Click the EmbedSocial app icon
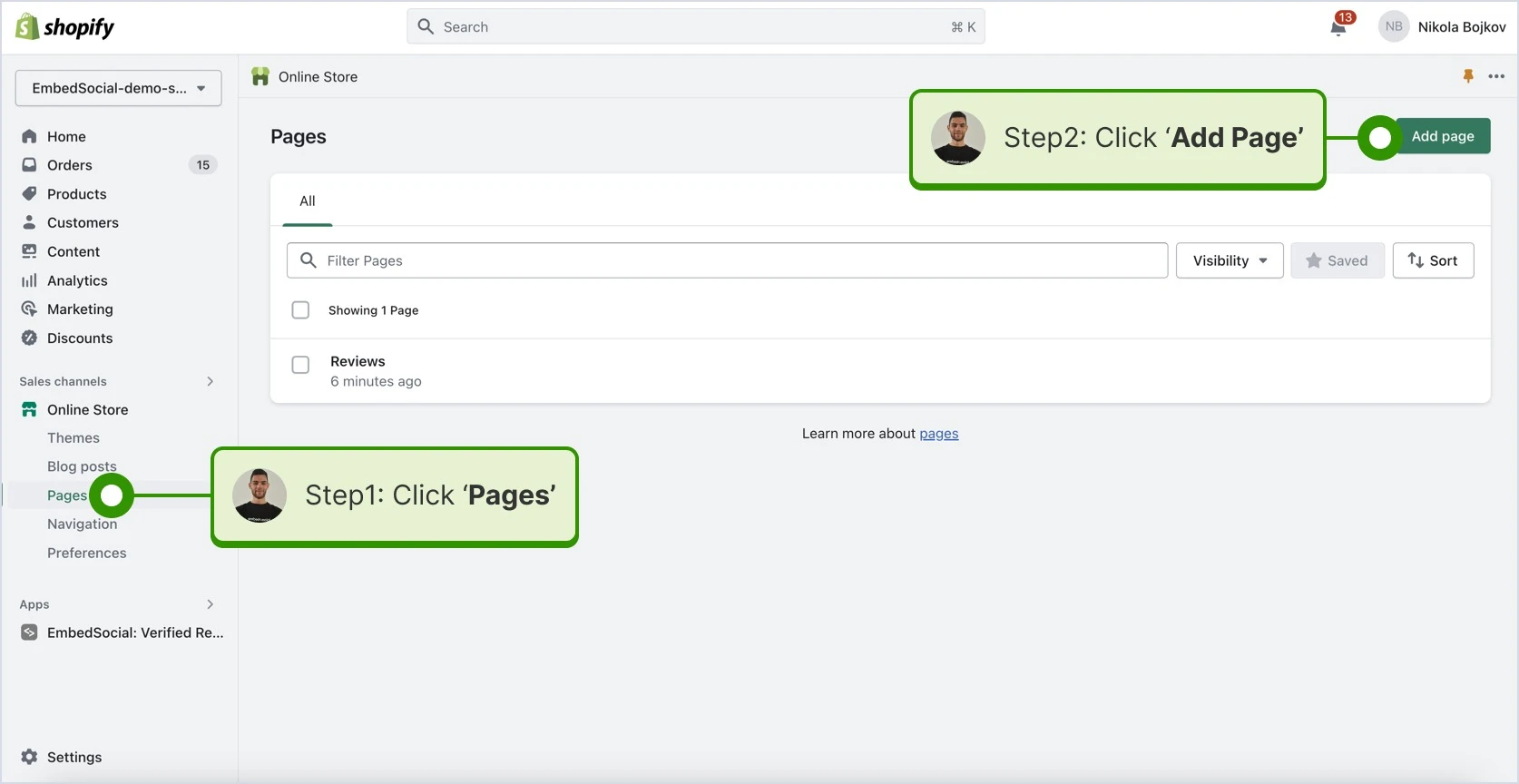Image resolution: width=1519 pixels, height=784 pixels. coord(29,632)
